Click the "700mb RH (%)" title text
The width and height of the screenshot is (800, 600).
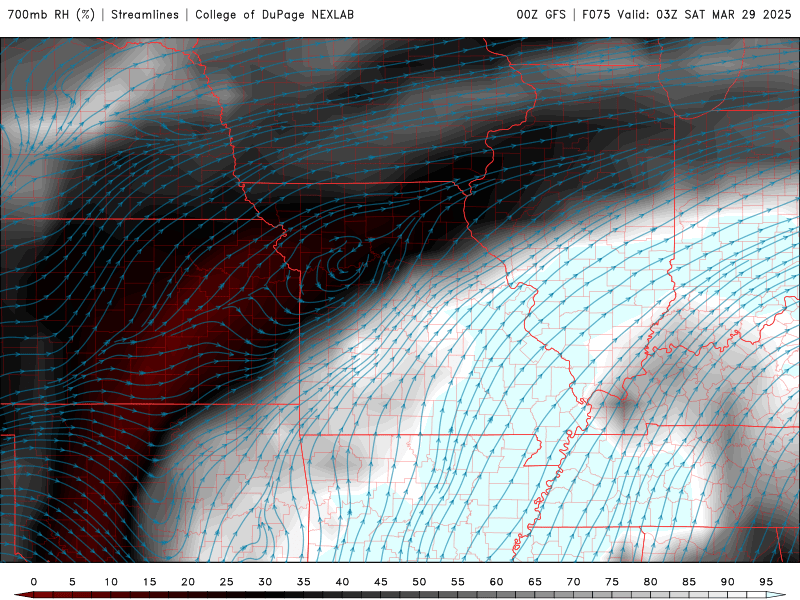51,14
